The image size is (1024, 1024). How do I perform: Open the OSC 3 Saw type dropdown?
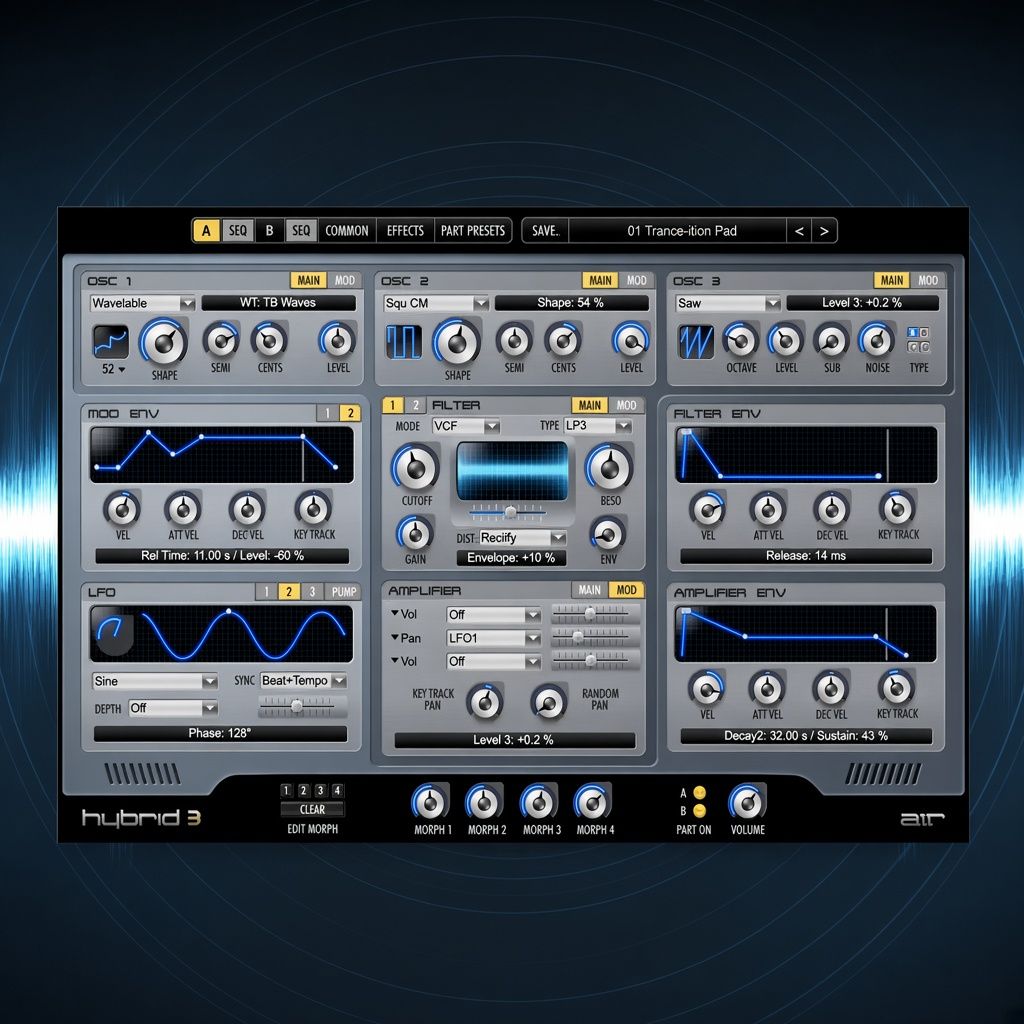tap(728, 303)
